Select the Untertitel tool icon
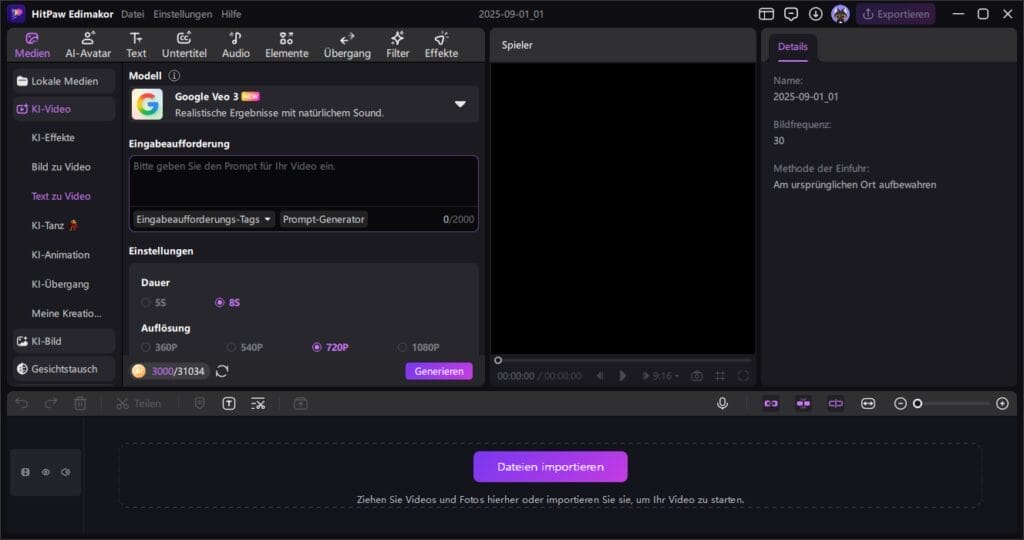 coord(184,44)
